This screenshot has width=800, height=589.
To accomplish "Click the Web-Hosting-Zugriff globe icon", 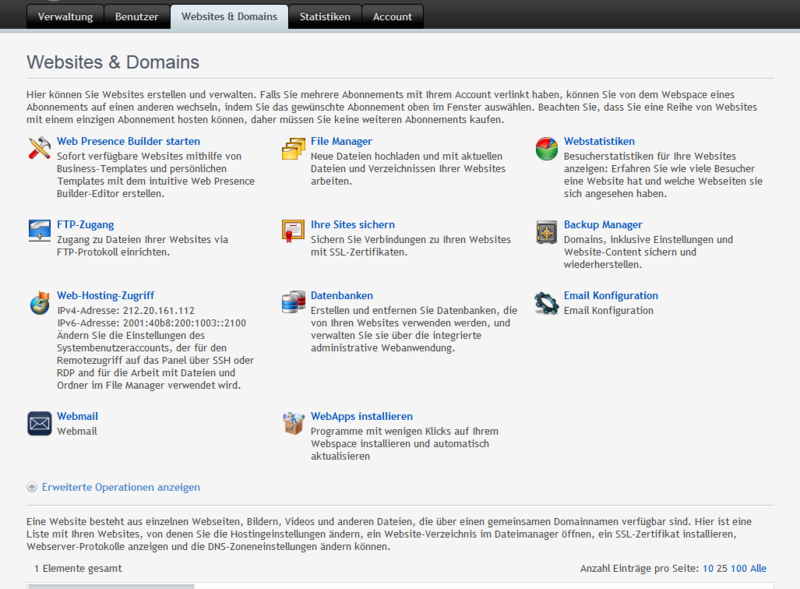I will pos(39,303).
